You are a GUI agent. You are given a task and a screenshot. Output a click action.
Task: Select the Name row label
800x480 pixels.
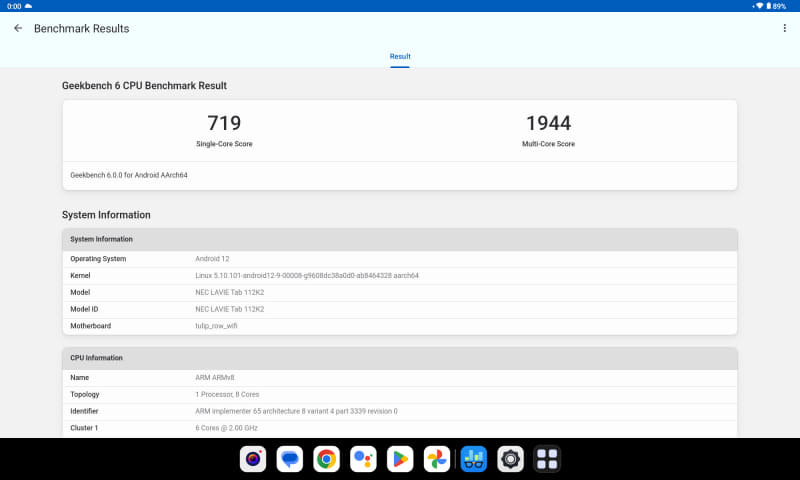pyautogui.click(x=80, y=377)
